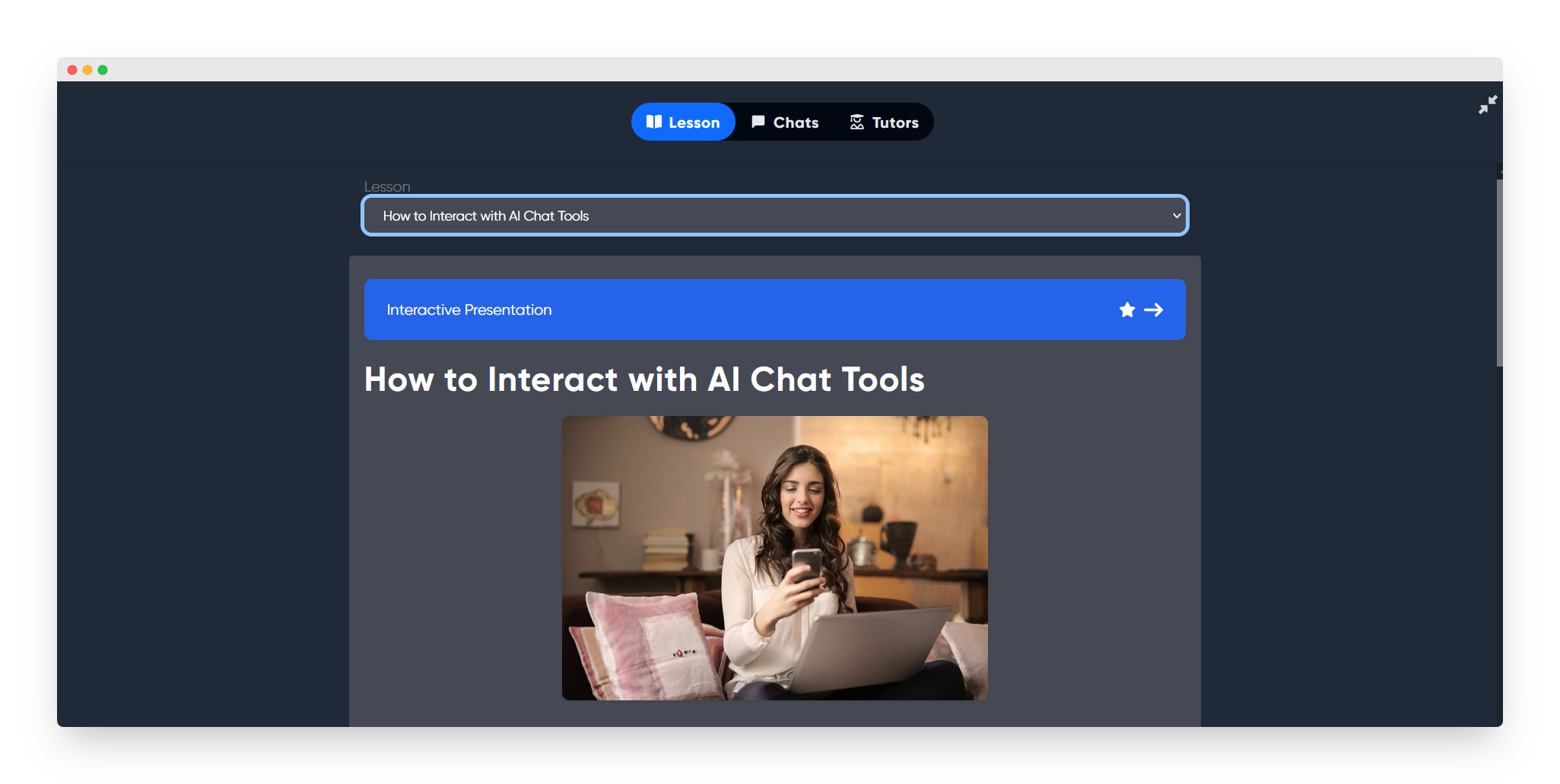The width and height of the screenshot is (1560, 784).
Task: Open the Interactive Presentation banner
Action: click(774, 309)
